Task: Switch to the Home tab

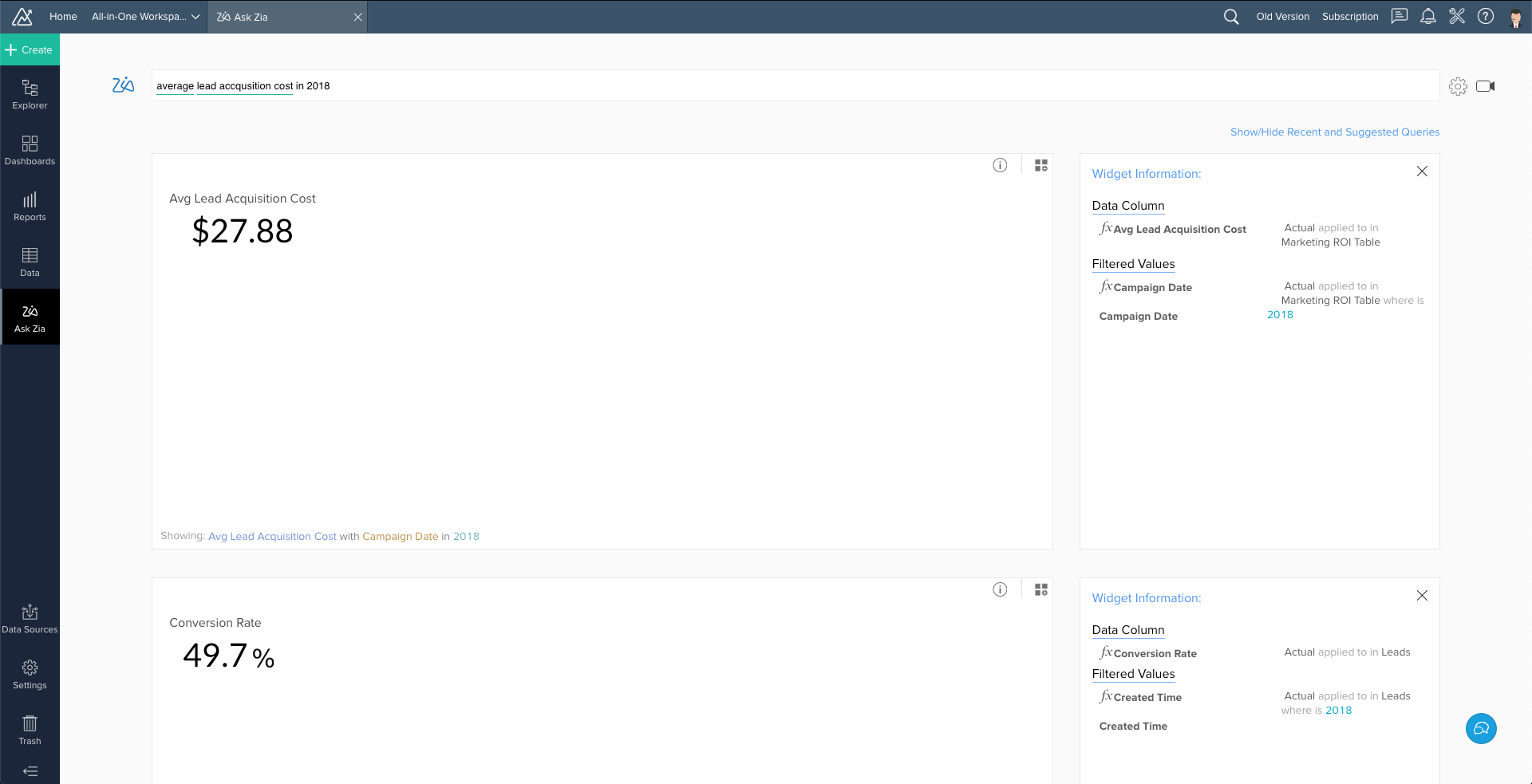Action: coord(63,17)
